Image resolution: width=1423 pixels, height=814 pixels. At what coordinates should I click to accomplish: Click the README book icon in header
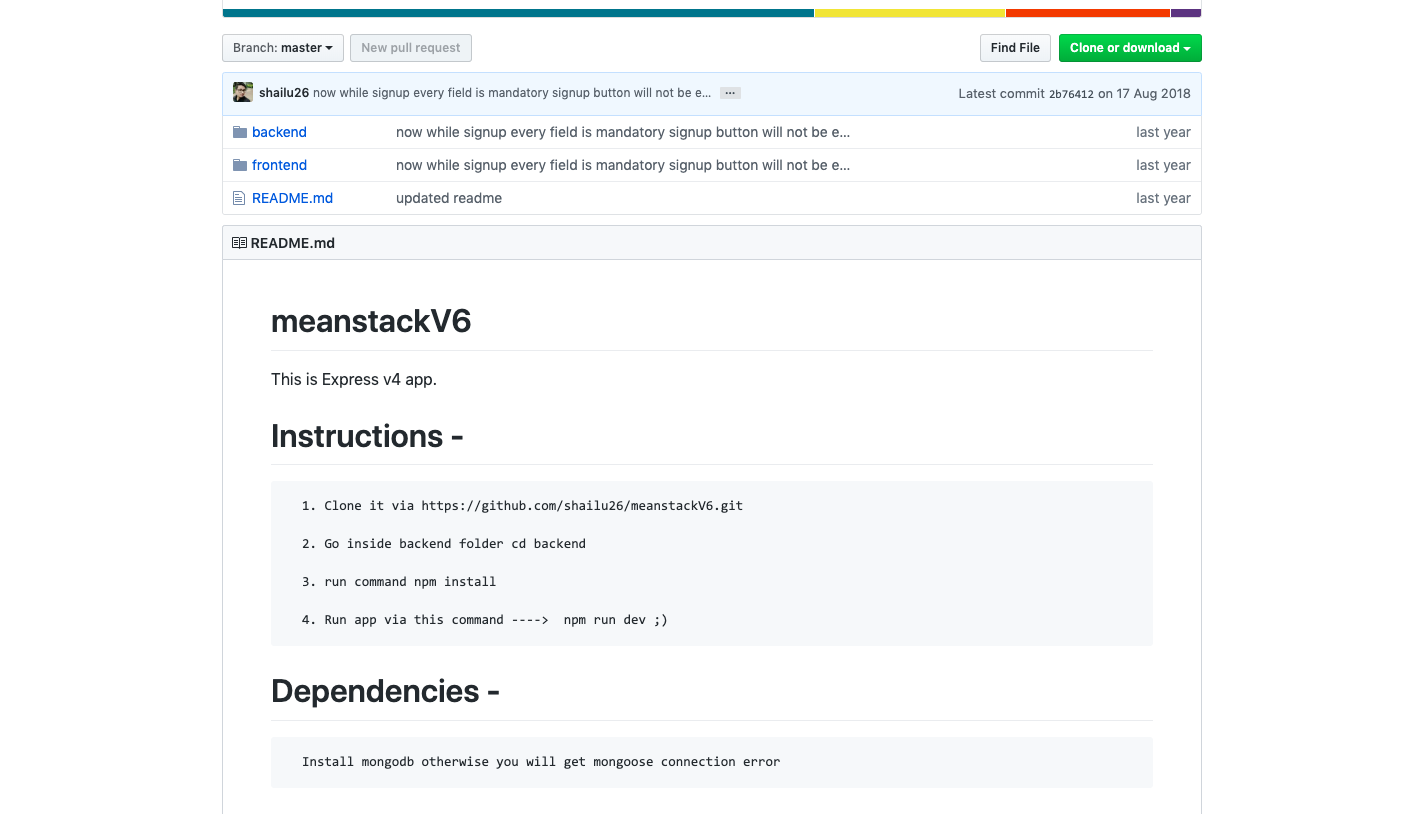pyautogui.click(x=239, y=243)
